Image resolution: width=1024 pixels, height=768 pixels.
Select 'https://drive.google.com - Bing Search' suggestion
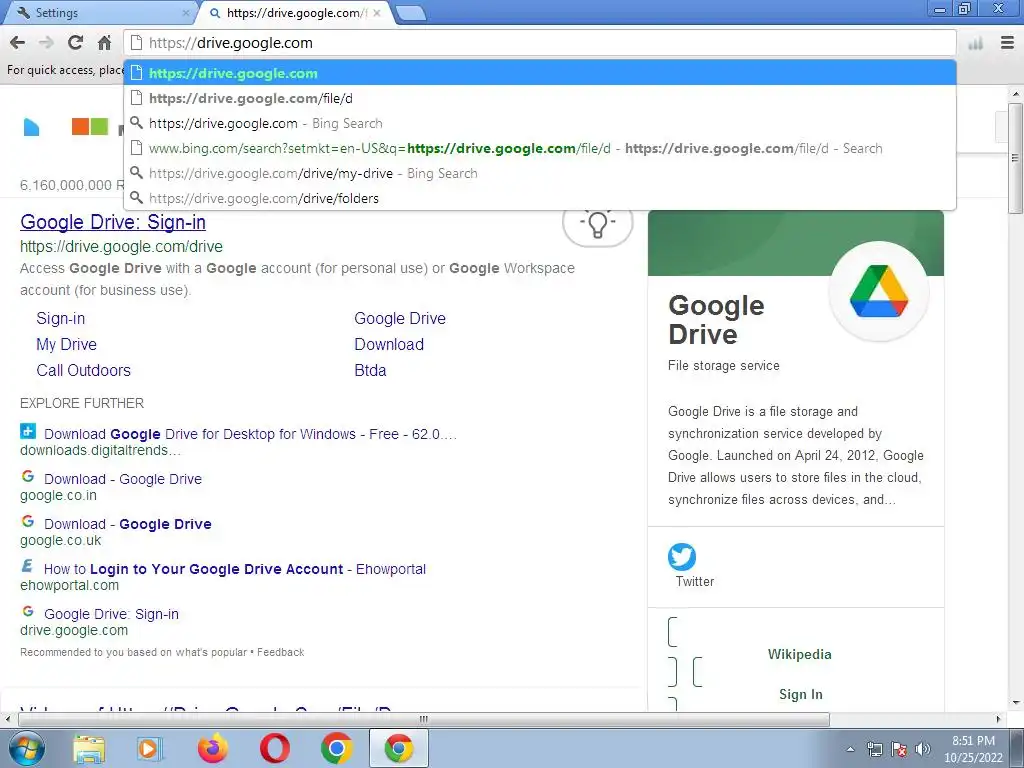point(540,123)
